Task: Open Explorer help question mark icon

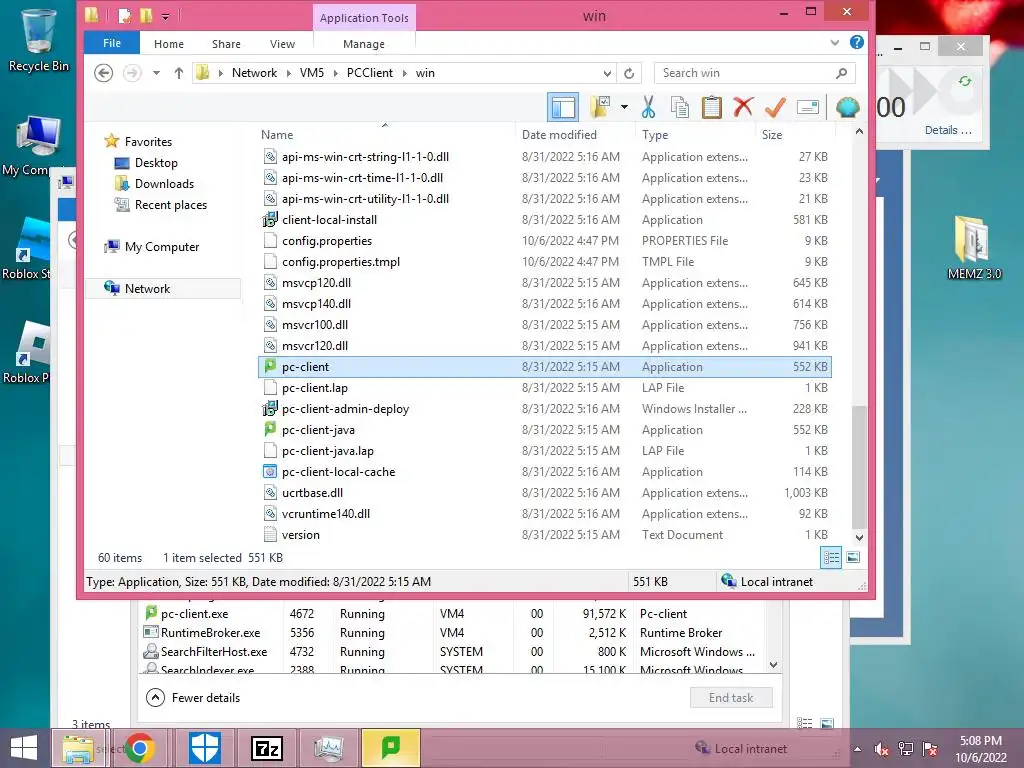Action: pos(857,42)
